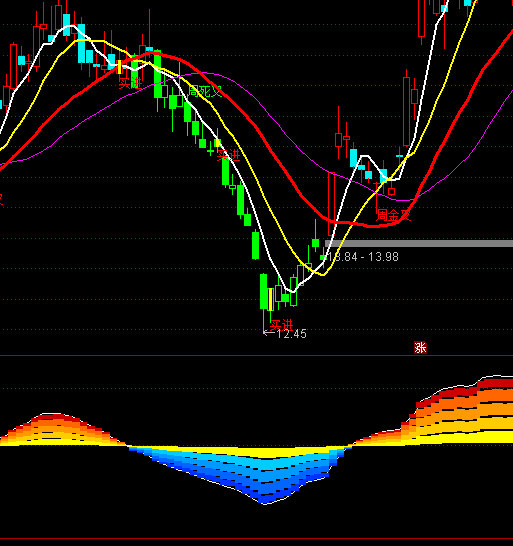This screenshot has height=546, width=513.
Task: Click the 买进 signal just below 周死叉
Action: (x=229, y=155)
